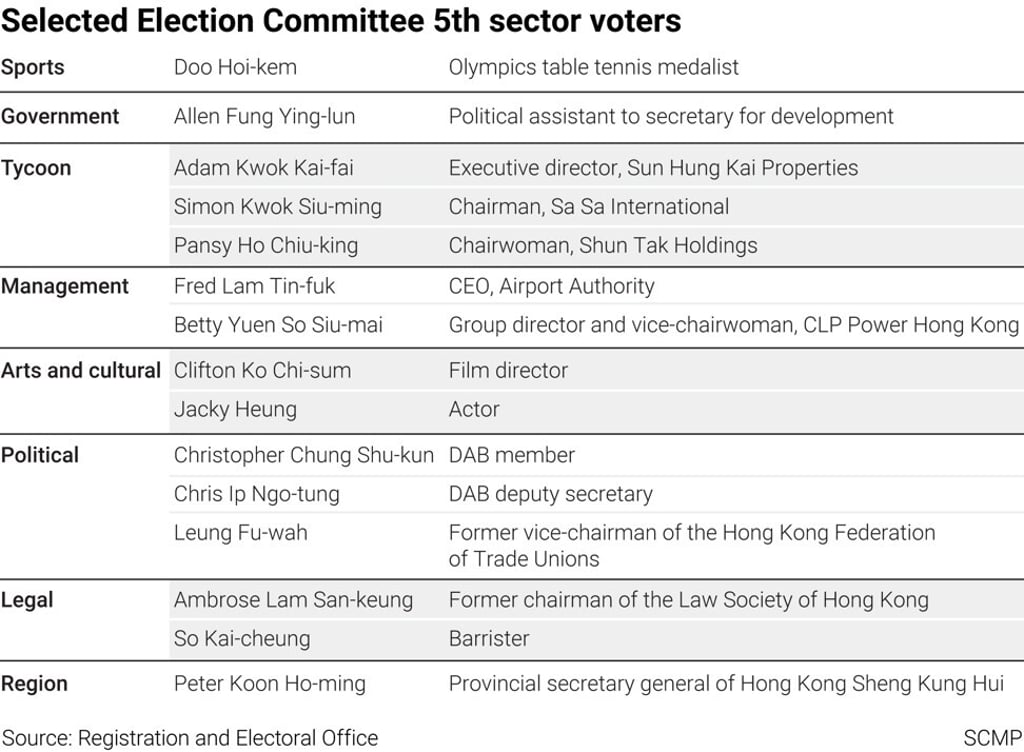
Task: Select the name 'Pansy Ho Chiu-king'
Action: (265, 245)
